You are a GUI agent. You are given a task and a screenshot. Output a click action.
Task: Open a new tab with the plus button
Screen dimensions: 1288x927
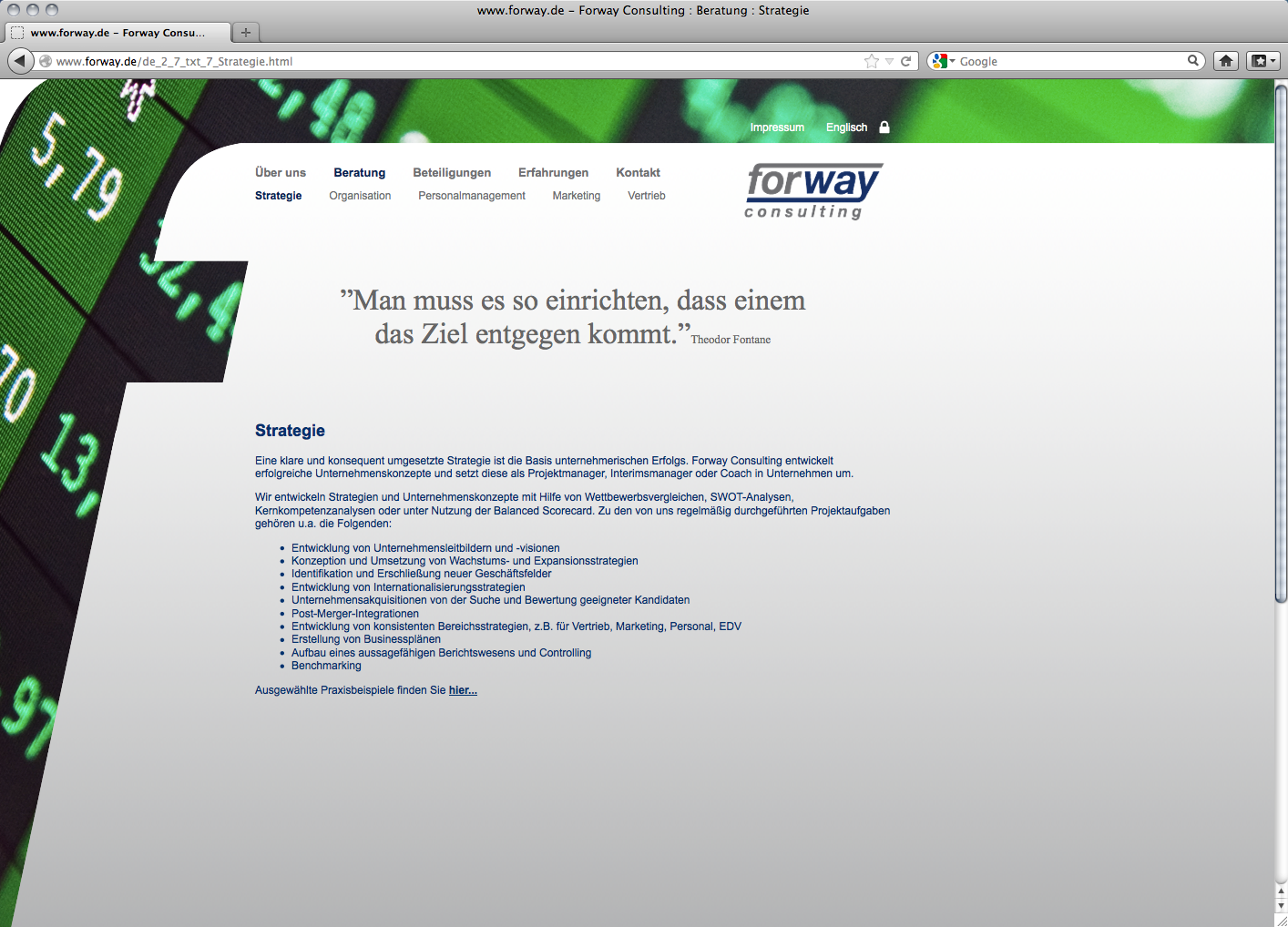coord(245,33)
